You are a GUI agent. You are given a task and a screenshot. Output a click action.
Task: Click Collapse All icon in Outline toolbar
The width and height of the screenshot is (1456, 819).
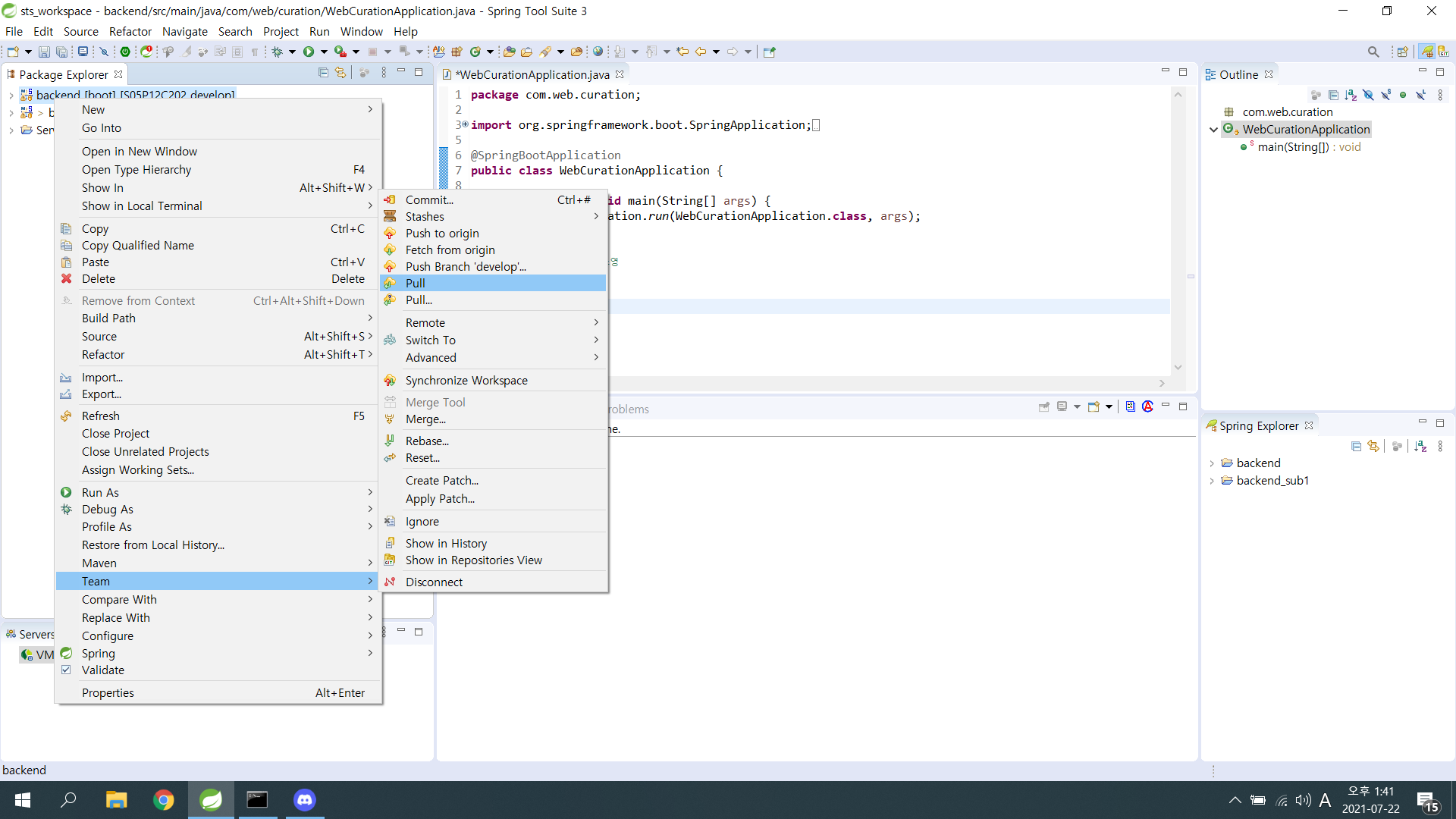[1333, 95]
